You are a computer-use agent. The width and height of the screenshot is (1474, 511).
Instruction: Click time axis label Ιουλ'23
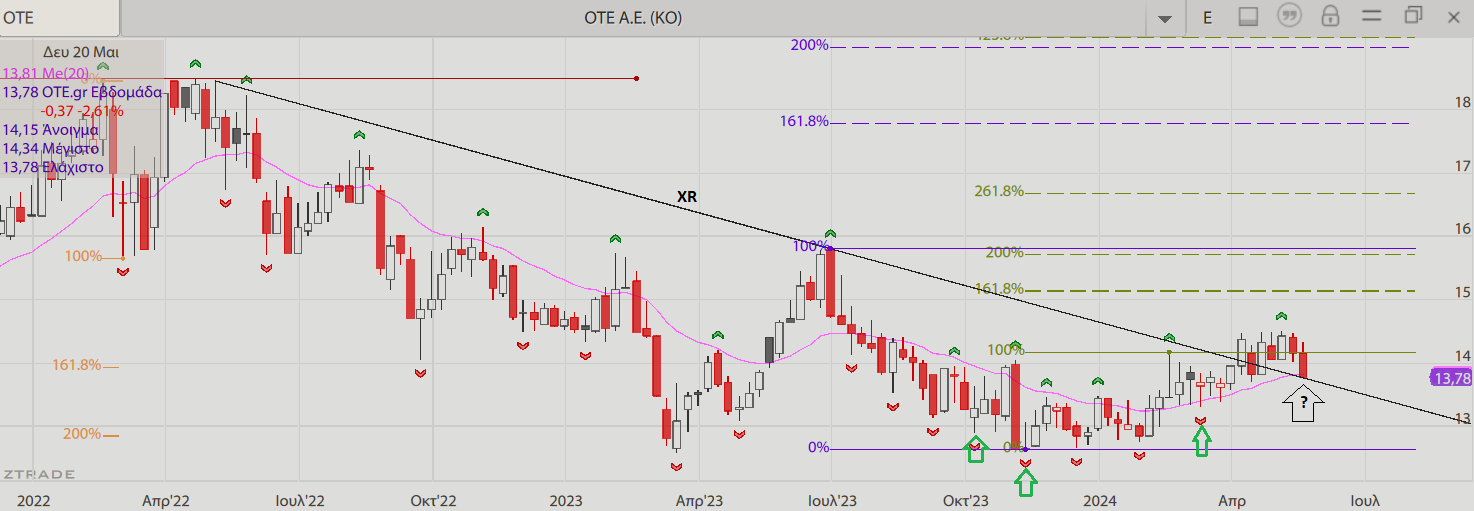tap(833, 499)
